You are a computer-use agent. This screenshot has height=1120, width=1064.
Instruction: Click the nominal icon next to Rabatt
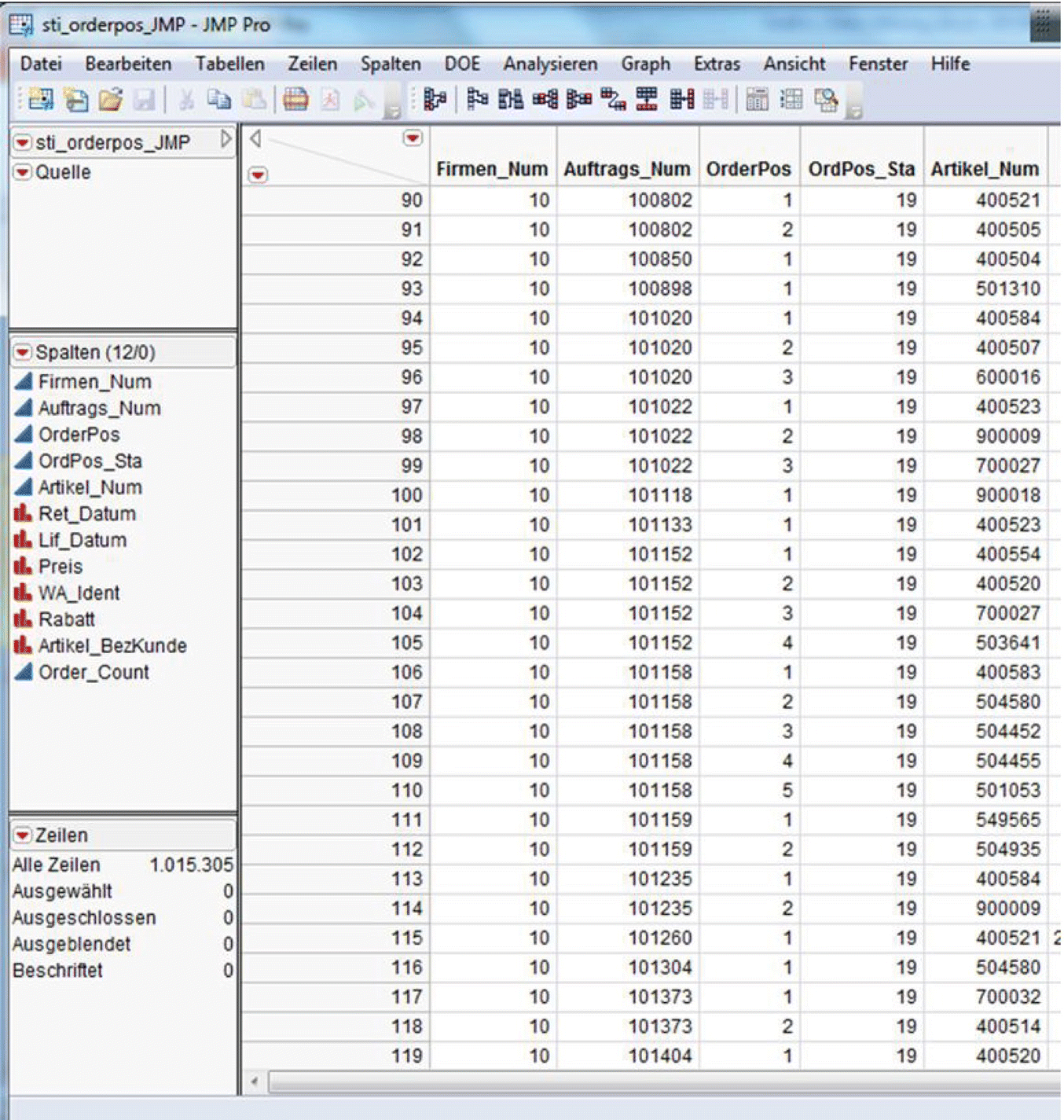(x=24, y=619)
